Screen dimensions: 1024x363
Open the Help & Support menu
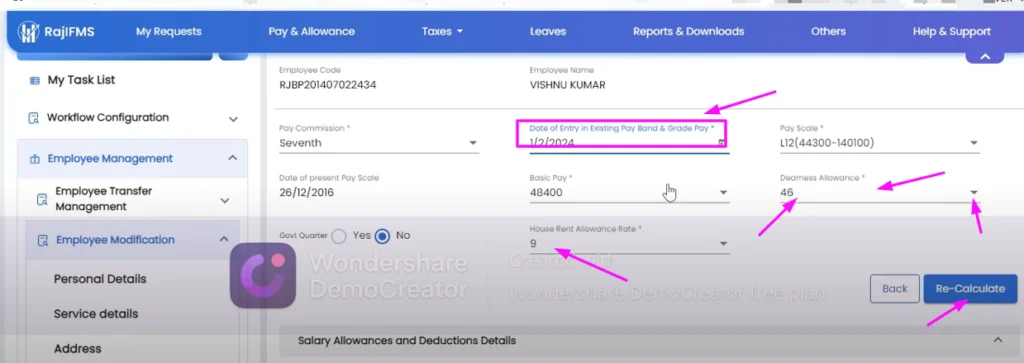tap(952, 31)
